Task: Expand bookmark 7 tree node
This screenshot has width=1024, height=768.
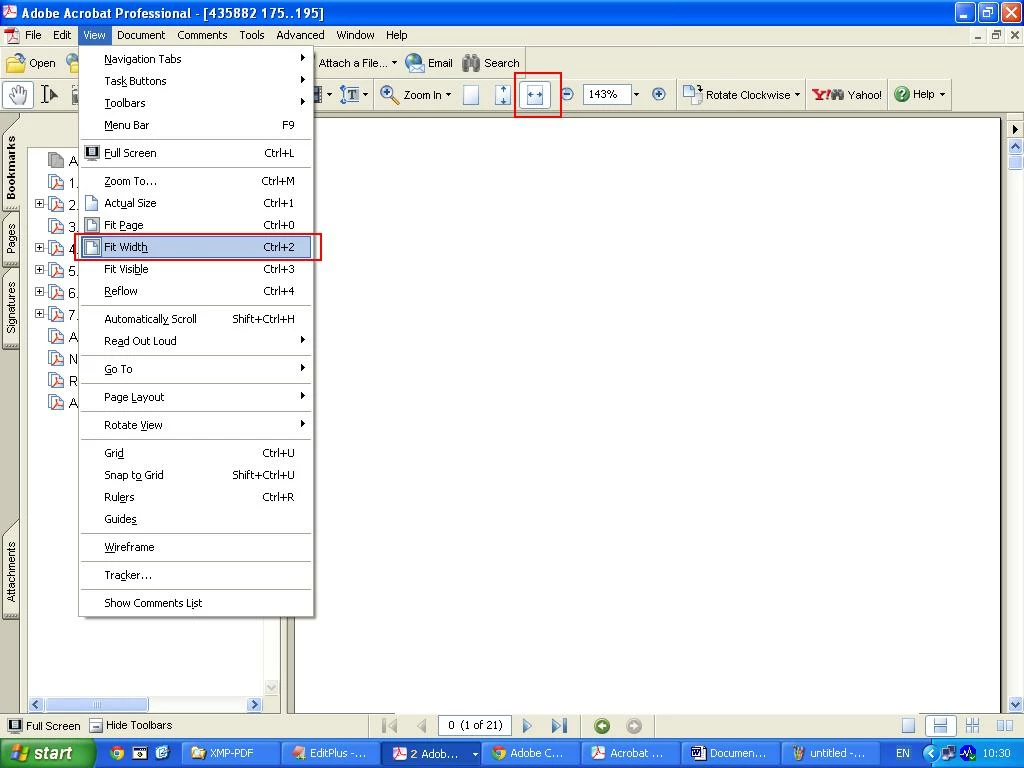Action: [39, 313]
